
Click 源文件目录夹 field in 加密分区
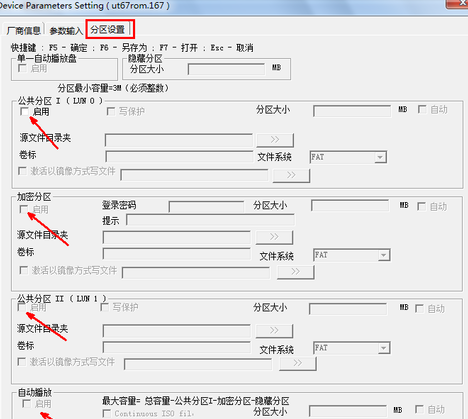(x=177, y=237)
